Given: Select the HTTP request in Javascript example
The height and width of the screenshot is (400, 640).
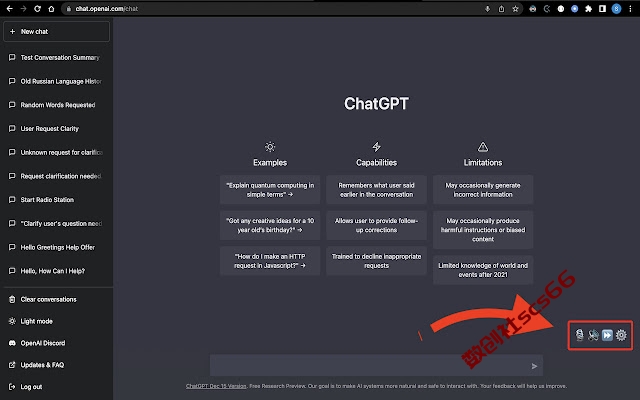Looking at the screenshot, I should point(270,261).
